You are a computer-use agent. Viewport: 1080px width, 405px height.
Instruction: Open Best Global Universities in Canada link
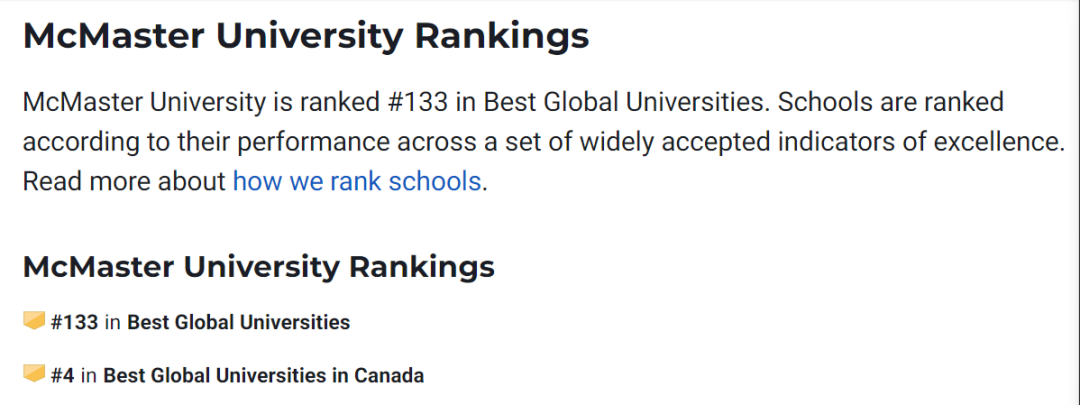point(263,376)
